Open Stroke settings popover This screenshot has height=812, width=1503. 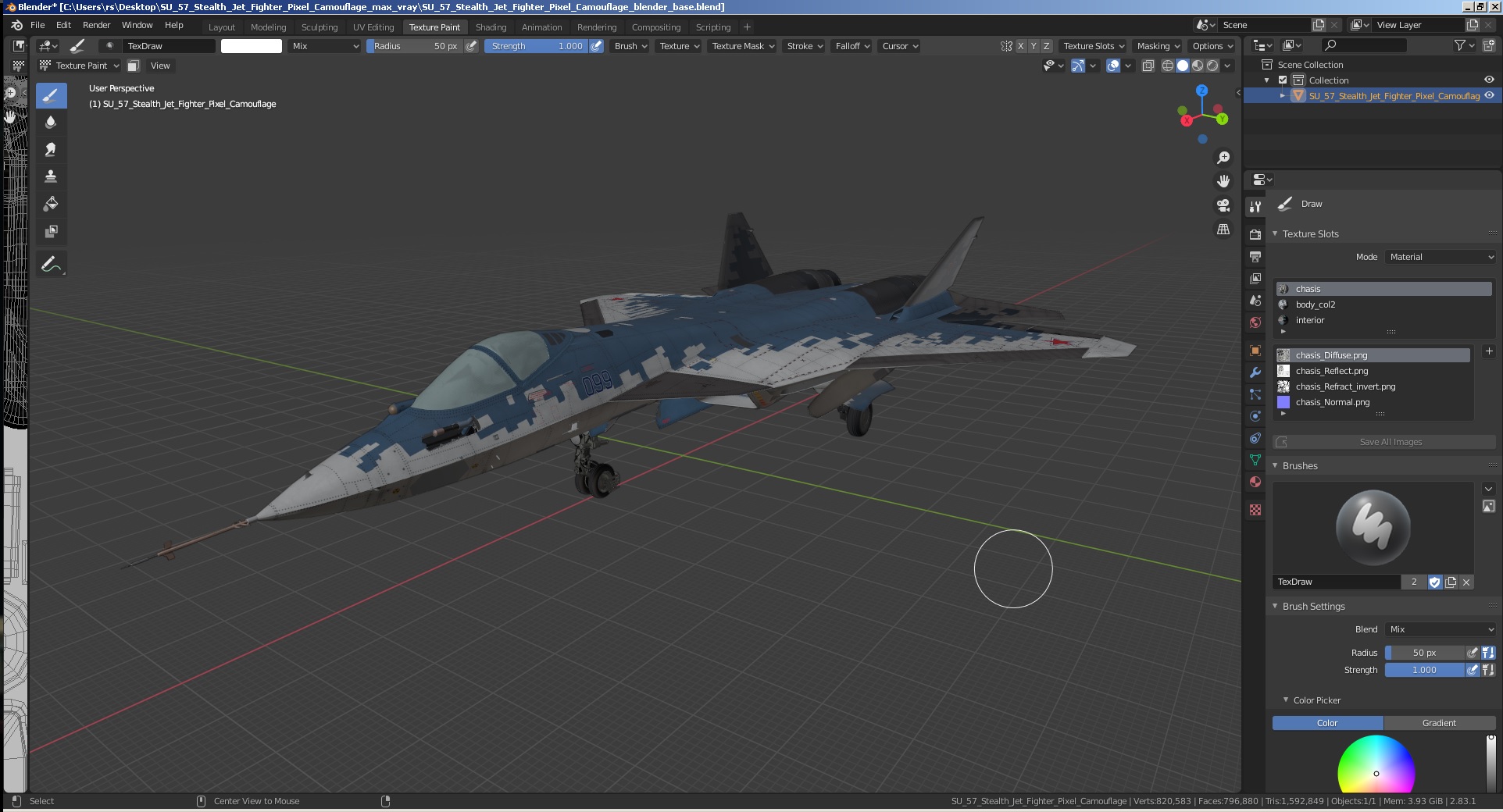805,46
